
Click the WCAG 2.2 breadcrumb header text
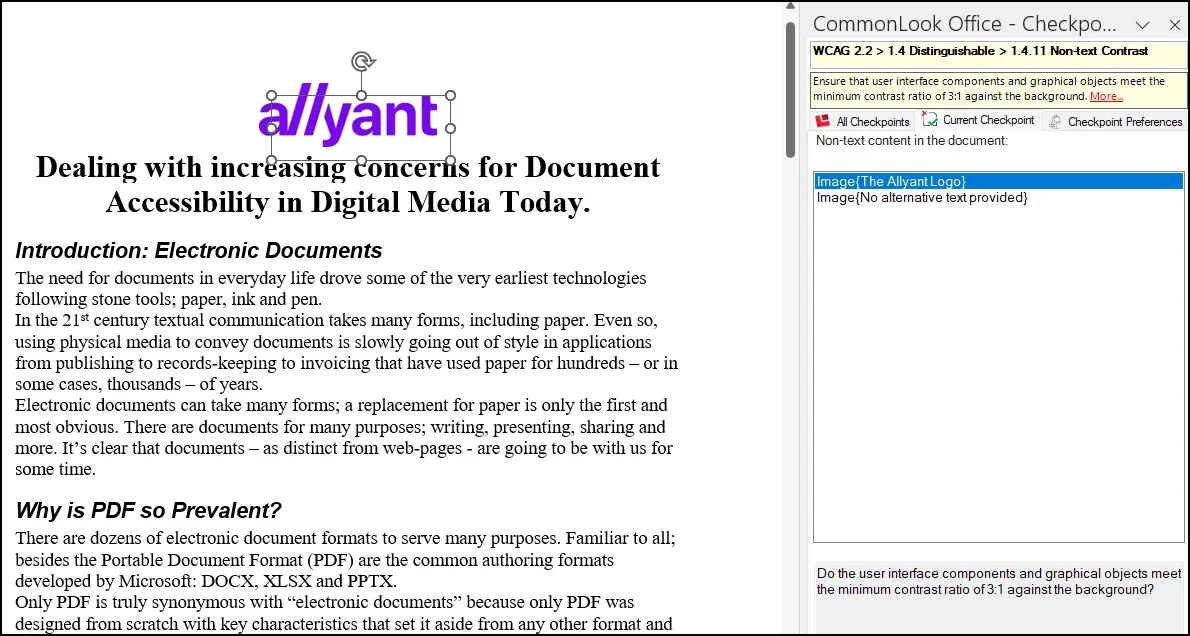(x=981, y=52)
